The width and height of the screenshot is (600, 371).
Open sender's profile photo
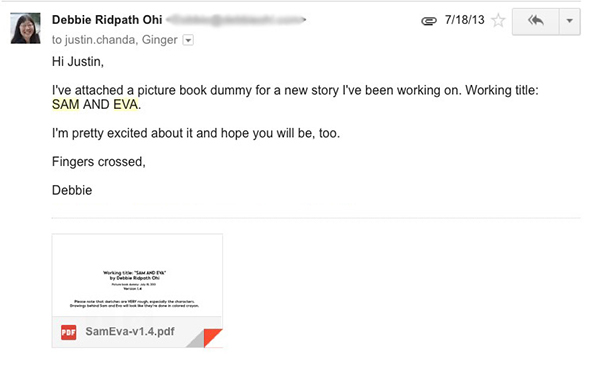[x=26, y=28]
